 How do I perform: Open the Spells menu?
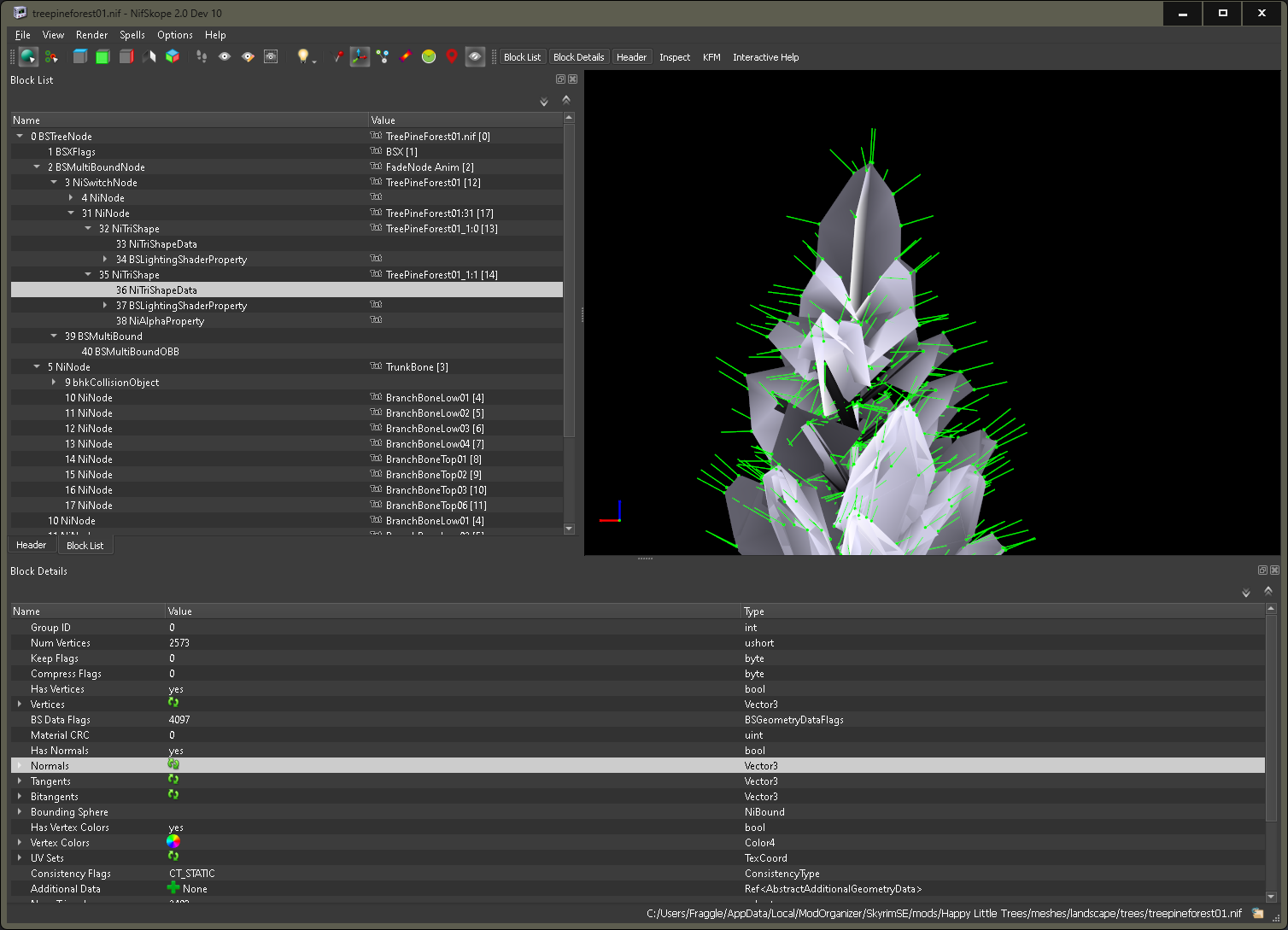[132, 35]
